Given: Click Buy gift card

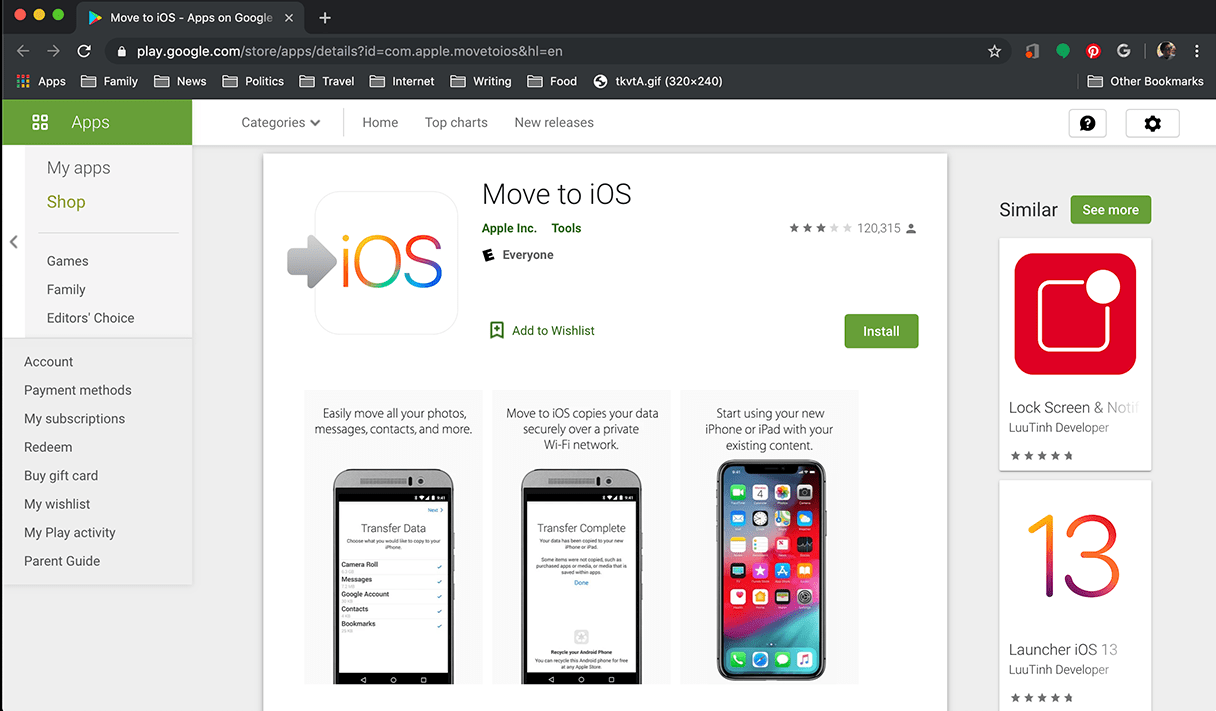Looking at the screenshot, I should [x=61, y=476].
